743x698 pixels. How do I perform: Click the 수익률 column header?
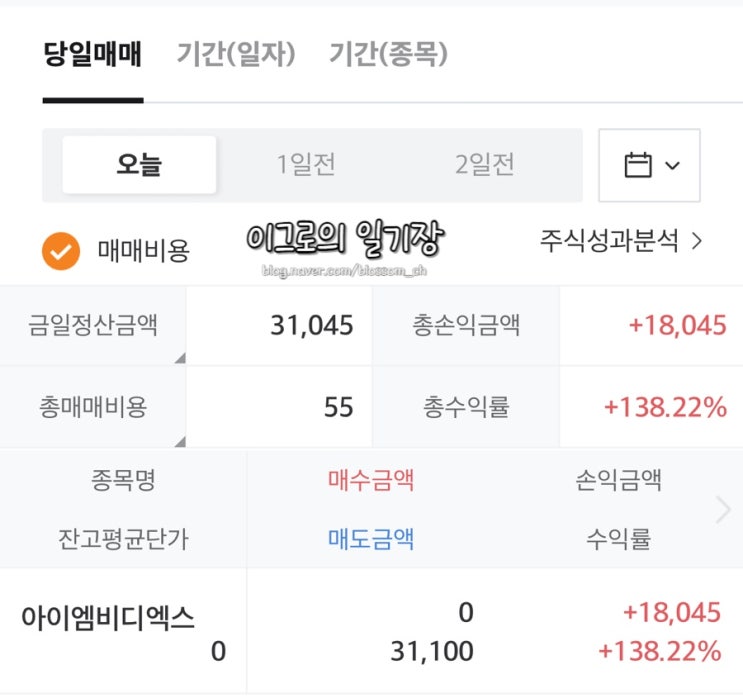pyautogui.click(x=618, y=540)
